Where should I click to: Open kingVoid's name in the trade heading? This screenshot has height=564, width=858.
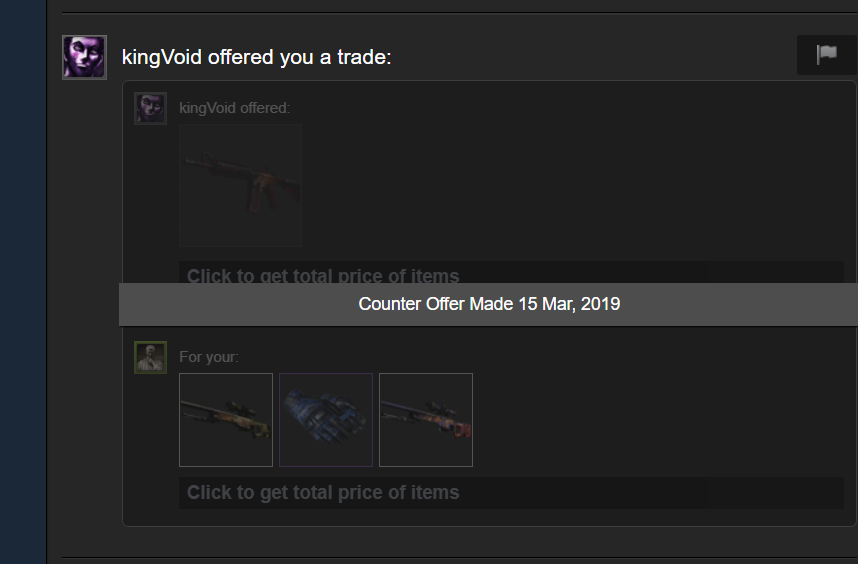click(161, 57)
